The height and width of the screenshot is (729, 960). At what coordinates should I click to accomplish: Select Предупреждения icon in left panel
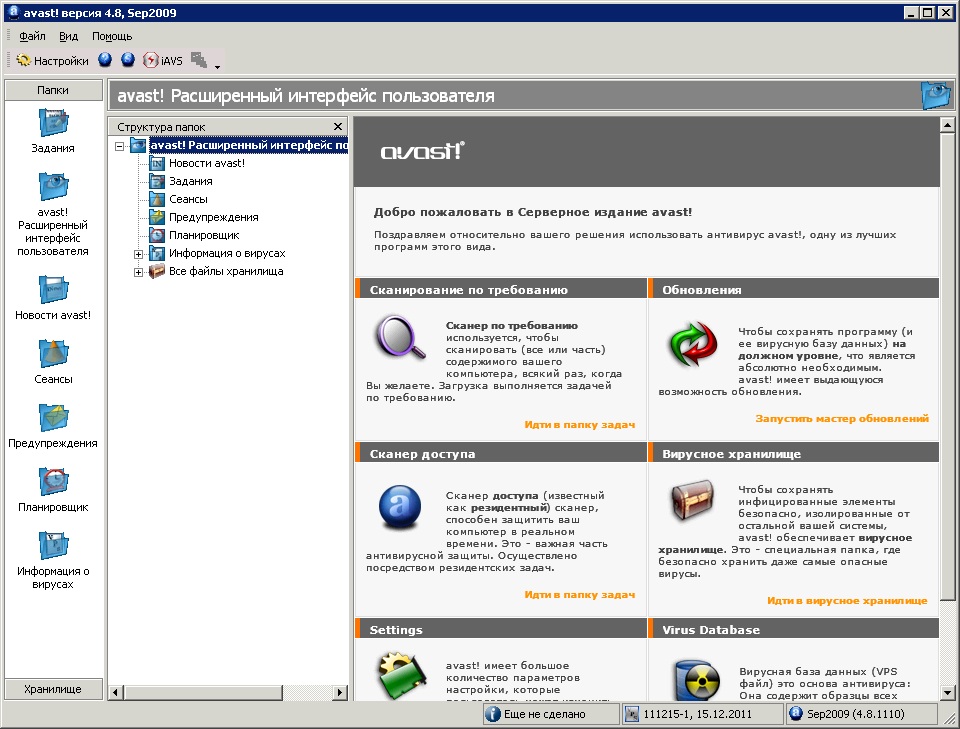click(x=53, y=418)
